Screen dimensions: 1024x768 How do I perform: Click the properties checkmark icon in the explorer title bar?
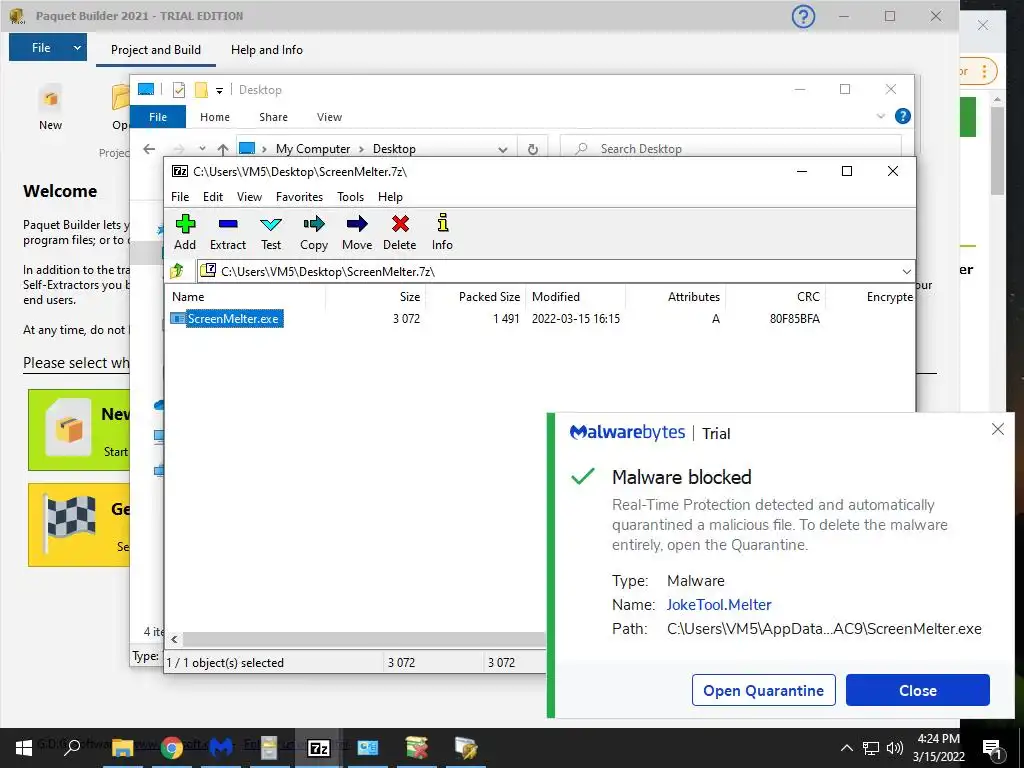click(x=179, y=89)
